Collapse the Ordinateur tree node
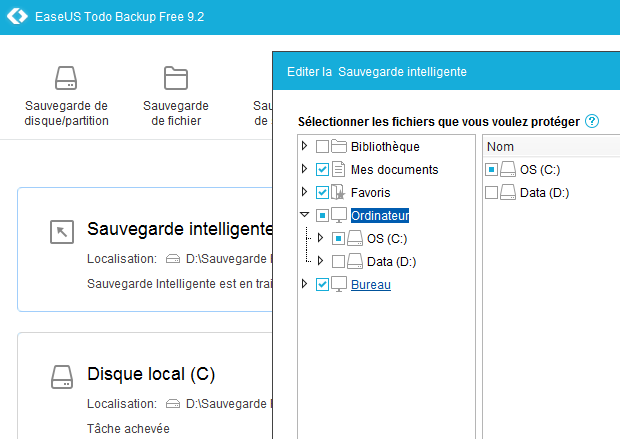The height and width of the screenshot is (439, 620). pos(304,214)
